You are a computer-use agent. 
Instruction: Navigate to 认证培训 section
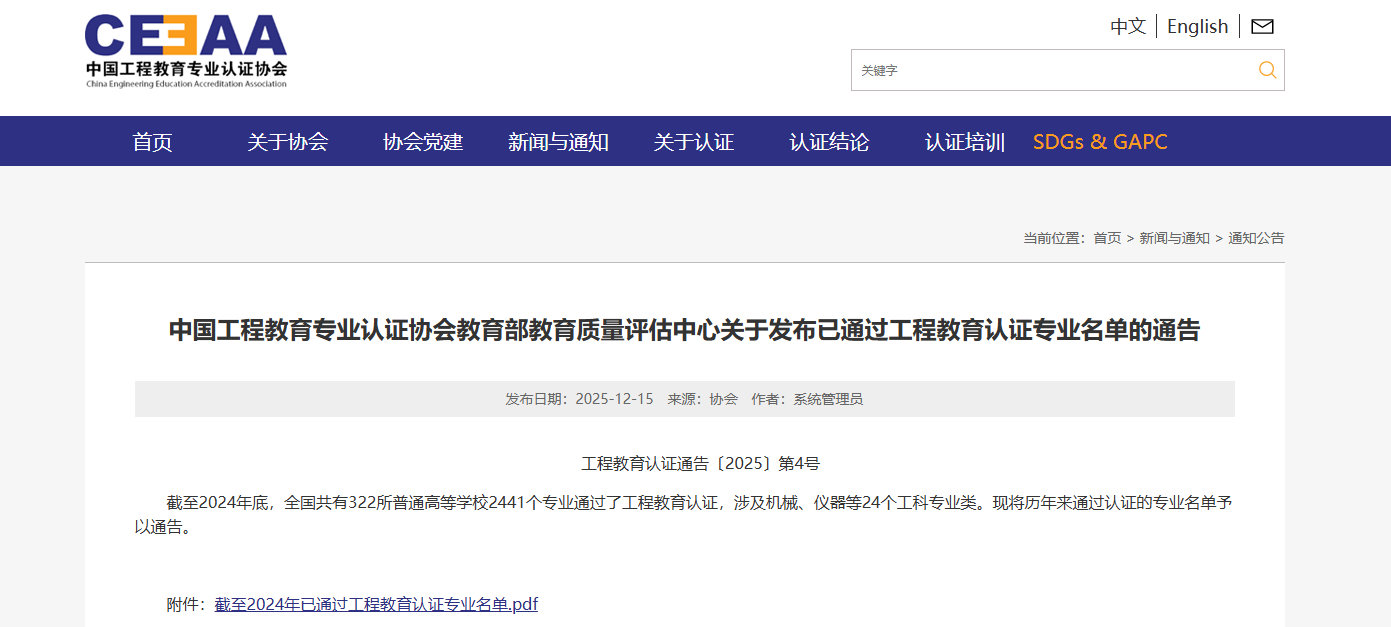pos(964,142)
